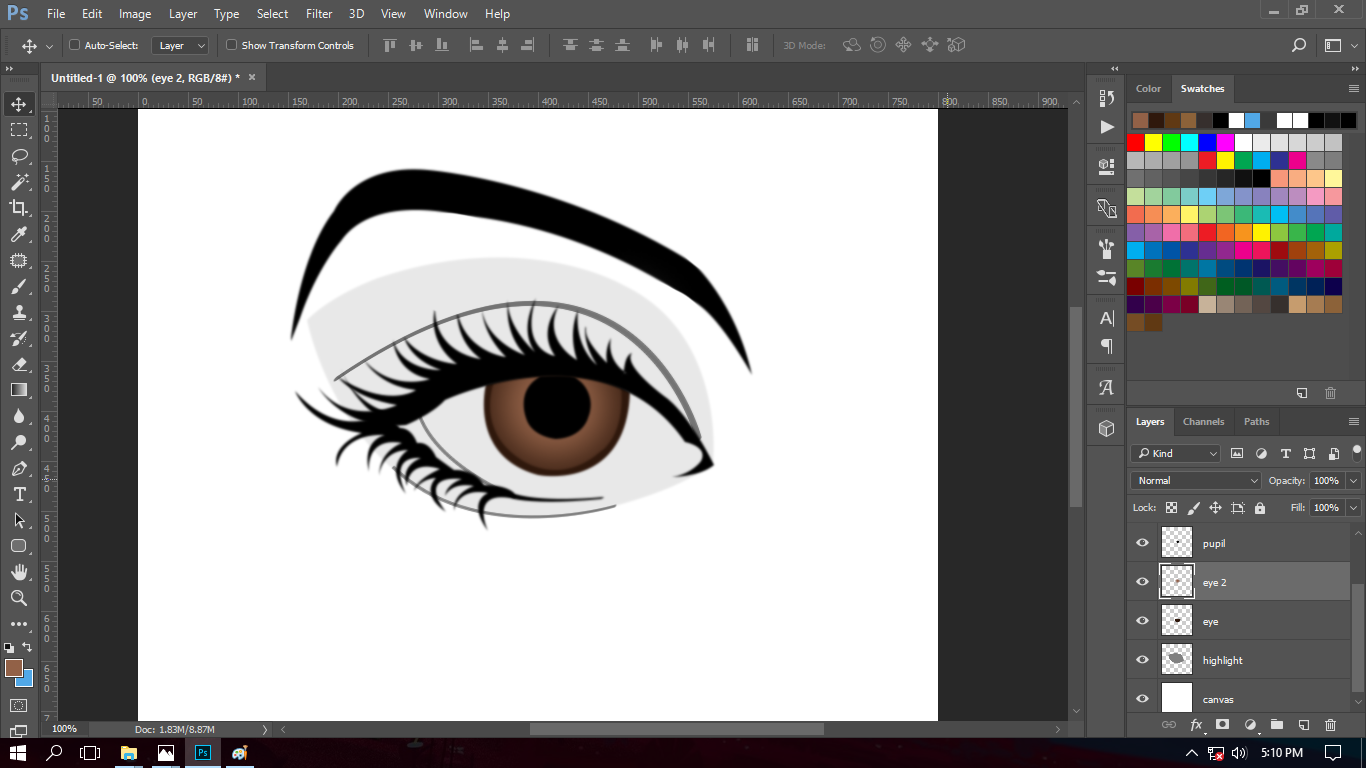Select the Rounded Rectangle shape tool
The image size is (1366, 768).
coord(19,546)
